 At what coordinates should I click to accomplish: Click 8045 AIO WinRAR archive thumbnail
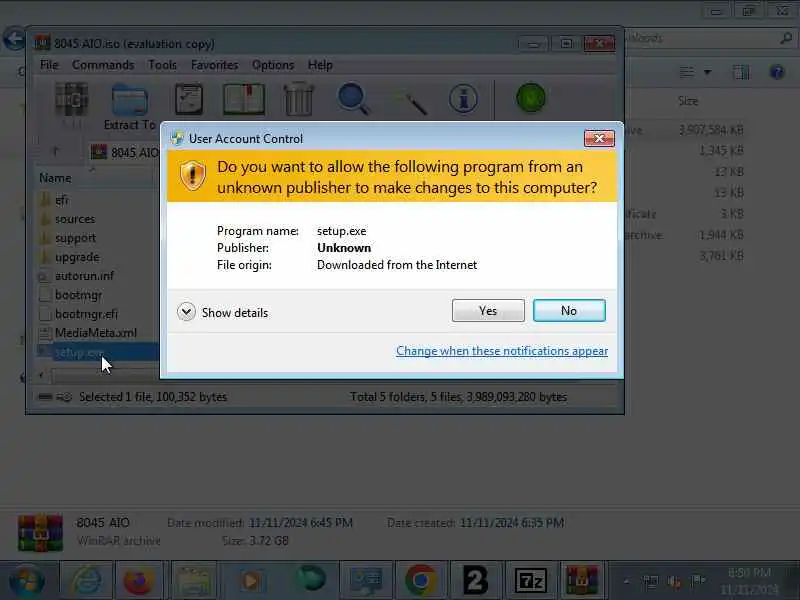[x=40, y=532]
